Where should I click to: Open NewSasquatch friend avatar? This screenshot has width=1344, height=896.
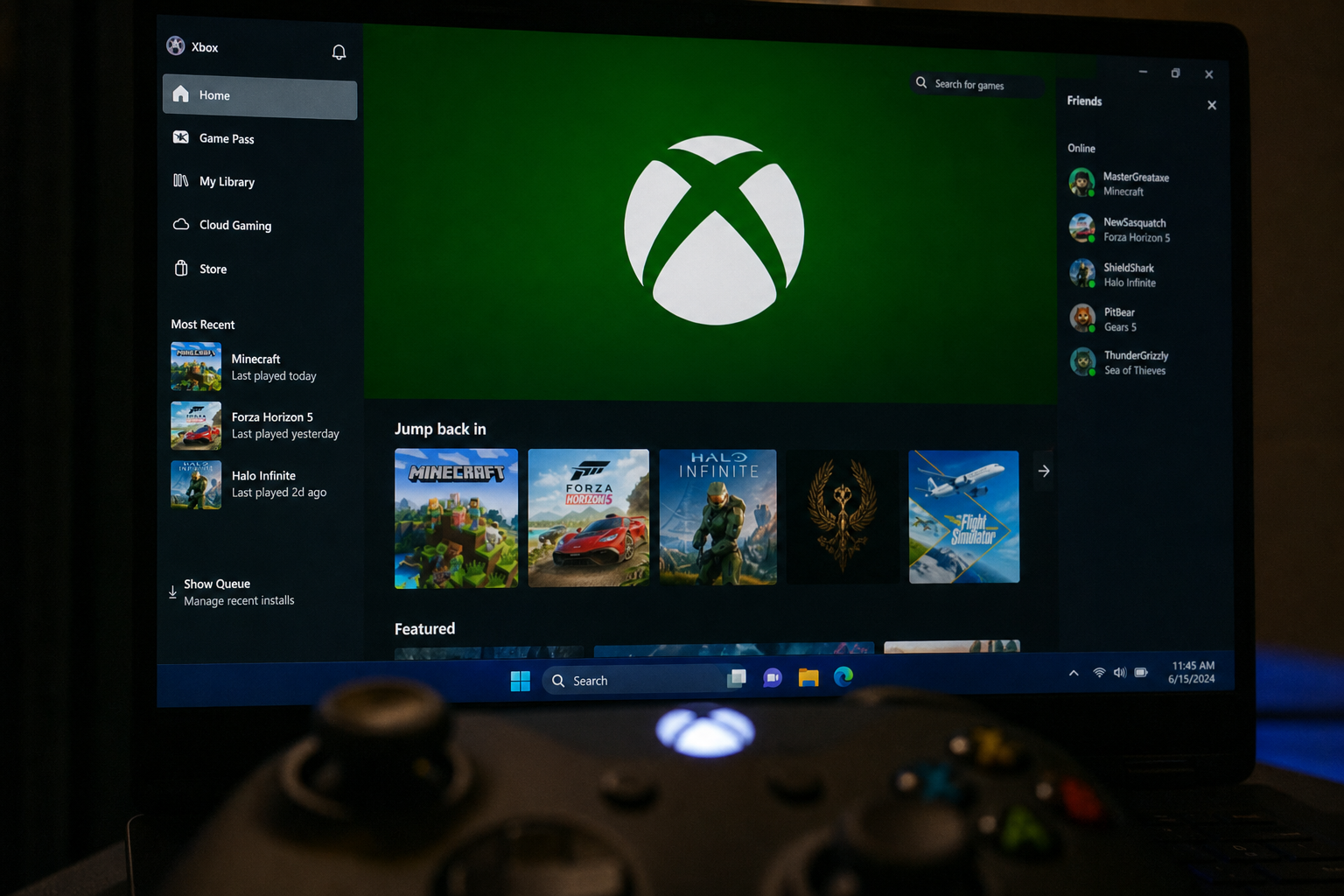pyautogui.click(x=1082, y=227)
